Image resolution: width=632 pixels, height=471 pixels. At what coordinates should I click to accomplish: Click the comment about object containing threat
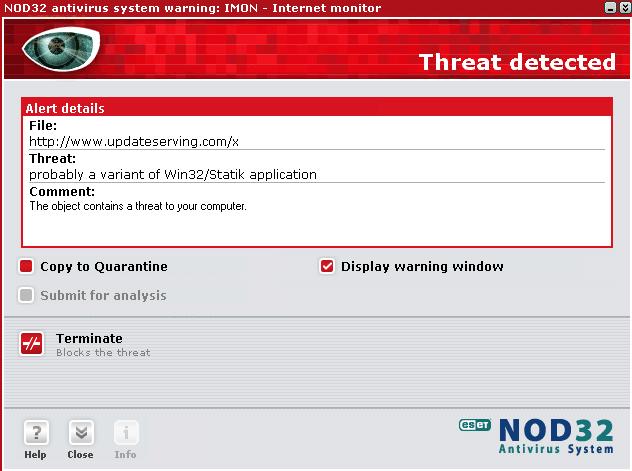138,206
